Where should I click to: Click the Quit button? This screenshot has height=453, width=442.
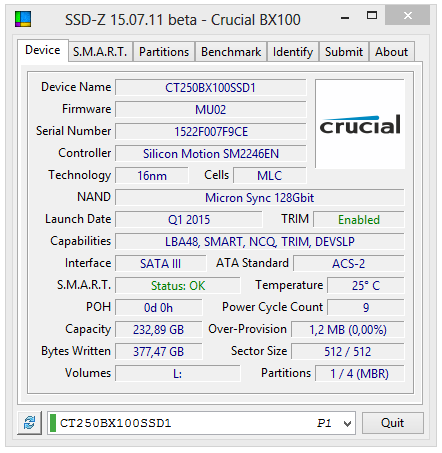coord(393,423)
